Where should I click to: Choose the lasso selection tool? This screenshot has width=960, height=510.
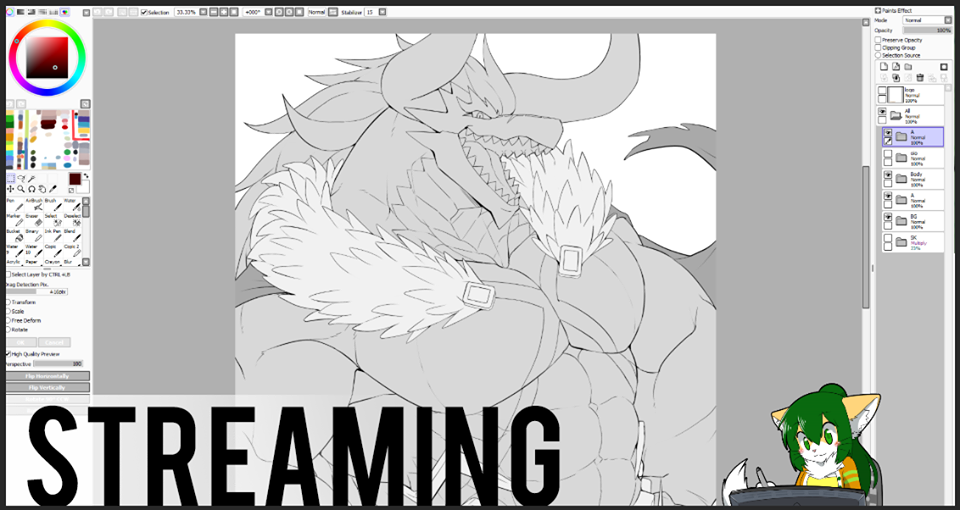coord(21,178)
